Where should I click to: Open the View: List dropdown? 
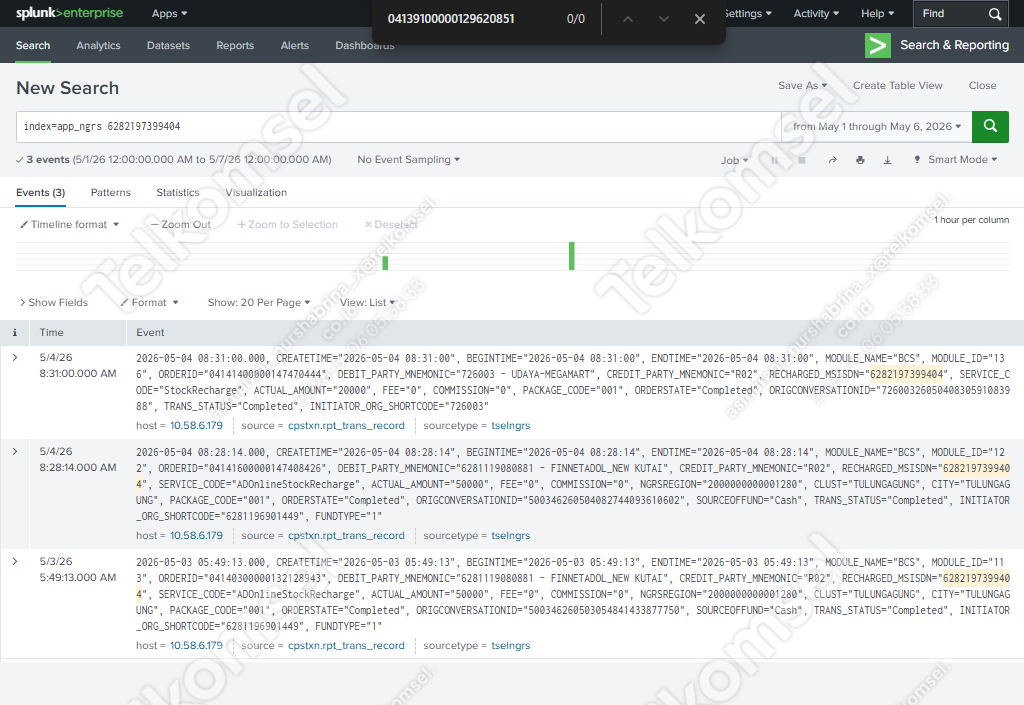pos(367,303)
